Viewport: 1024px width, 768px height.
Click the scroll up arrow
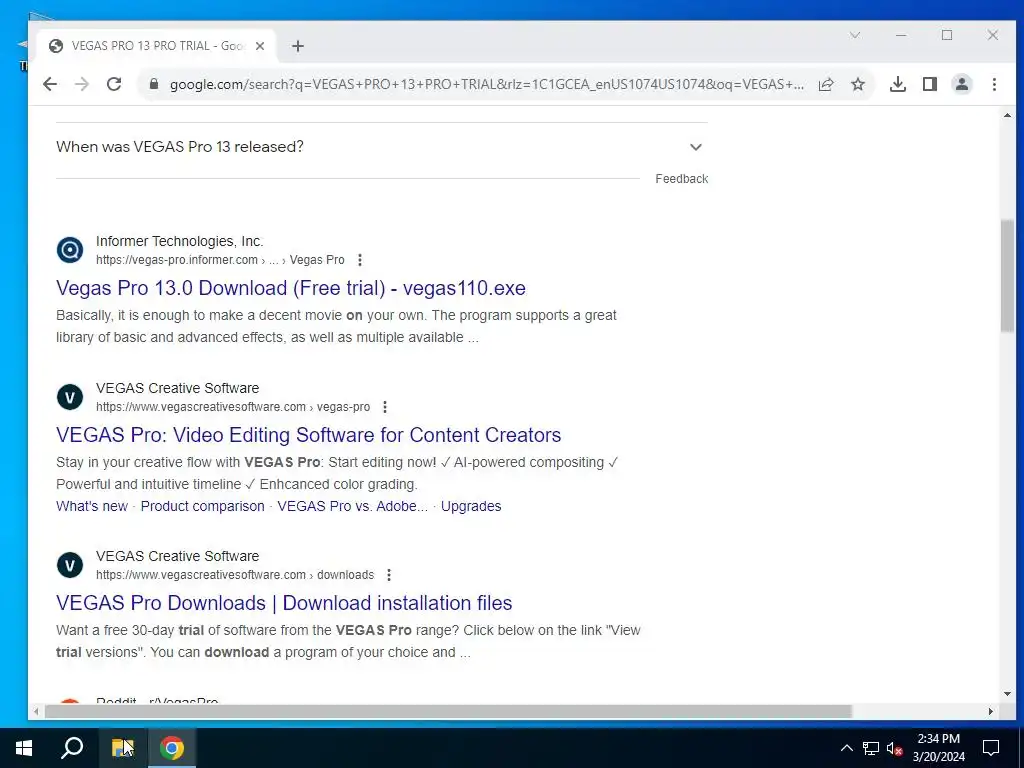1007,116
